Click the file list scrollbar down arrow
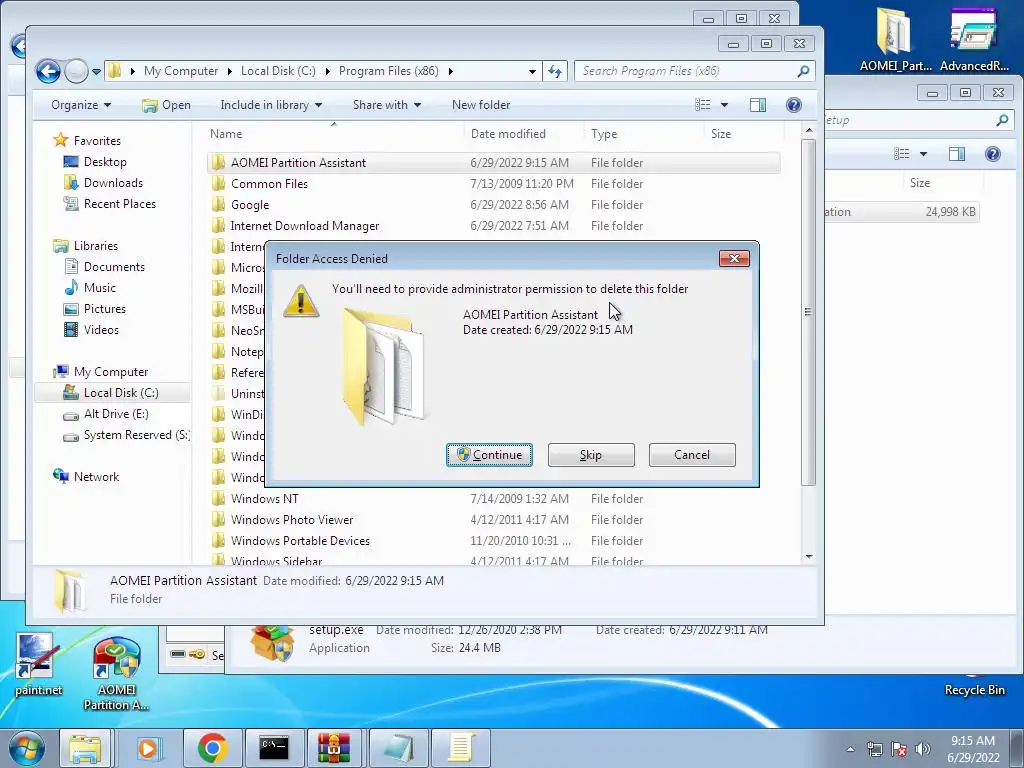 809,557
